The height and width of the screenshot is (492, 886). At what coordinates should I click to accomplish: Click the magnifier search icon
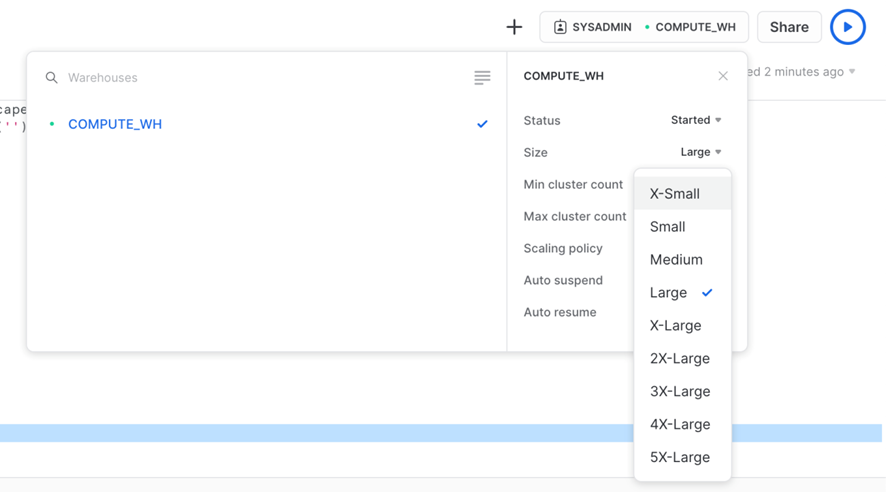coord(52,77)
